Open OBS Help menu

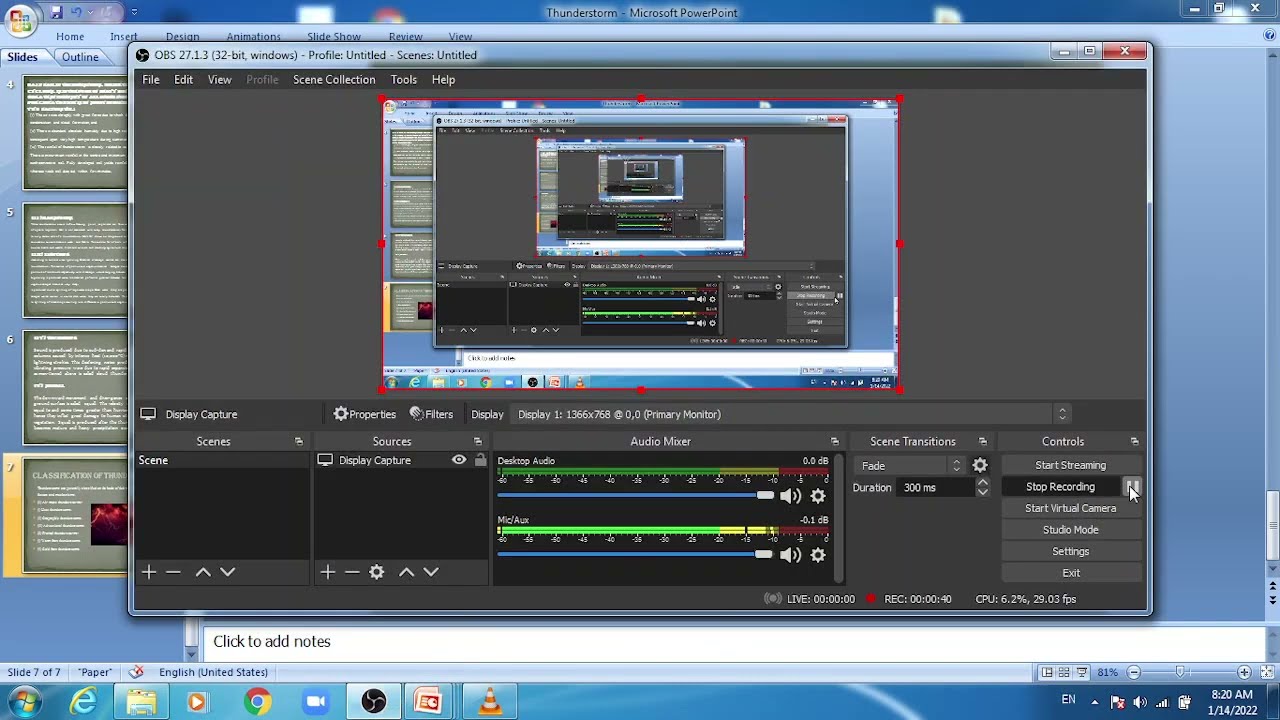click(x=443, y=80)
